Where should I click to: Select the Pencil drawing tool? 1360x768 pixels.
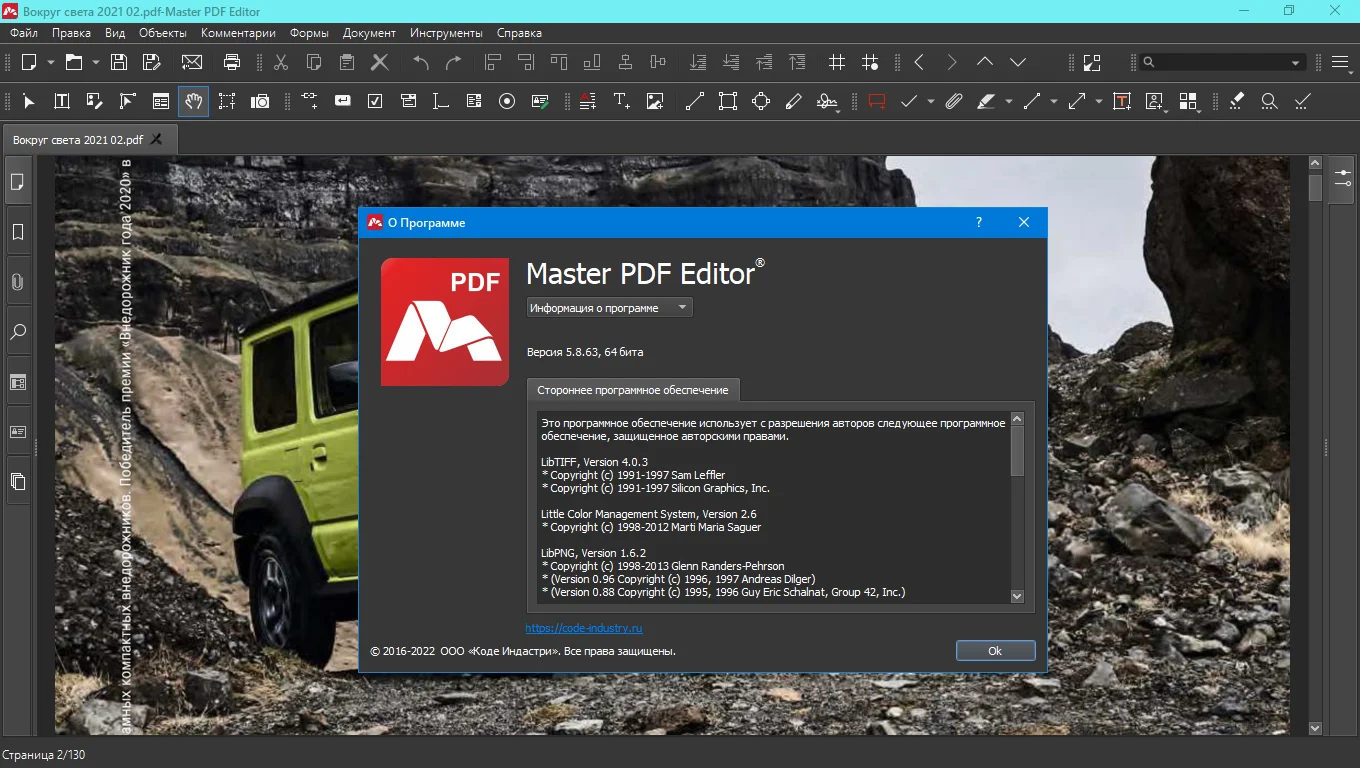[794, 101]
